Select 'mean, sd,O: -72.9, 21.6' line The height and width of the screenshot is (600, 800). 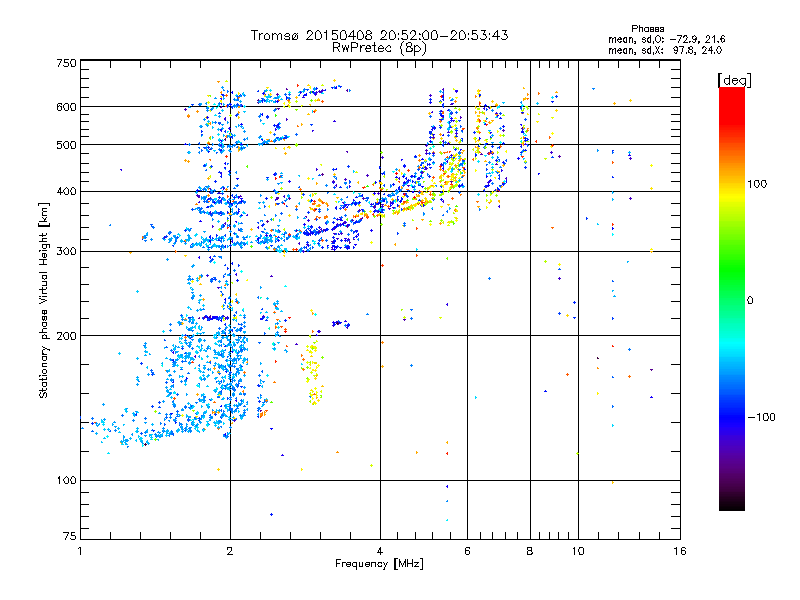point(666,39)
